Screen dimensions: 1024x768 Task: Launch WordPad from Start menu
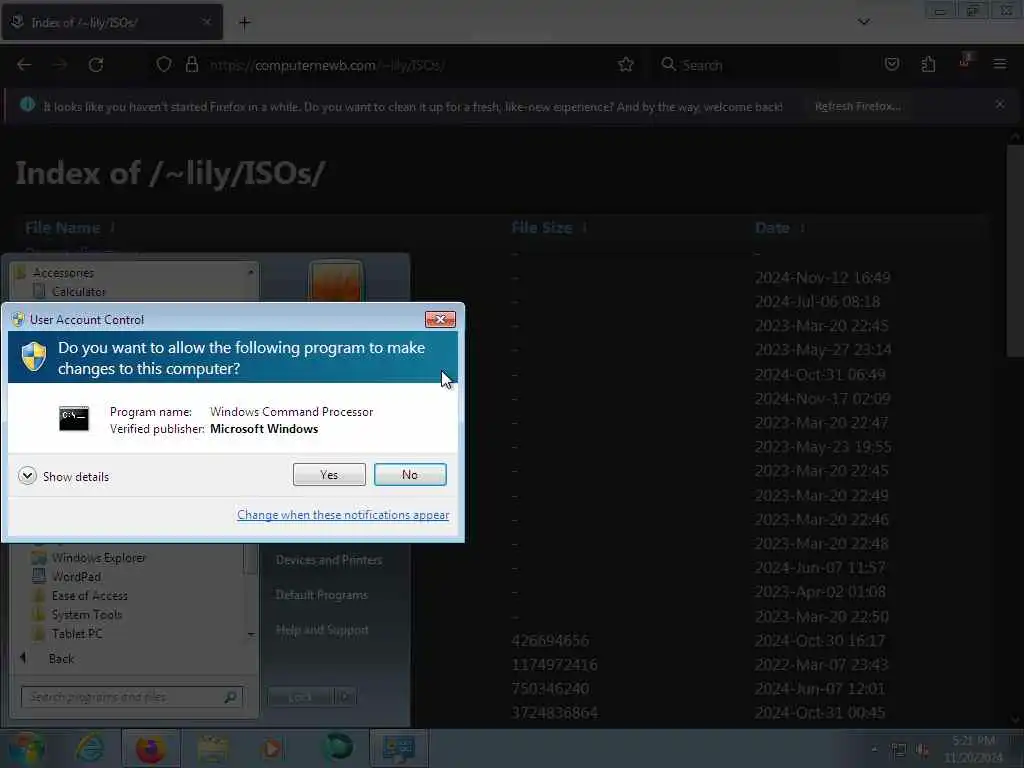pos(76,577)
